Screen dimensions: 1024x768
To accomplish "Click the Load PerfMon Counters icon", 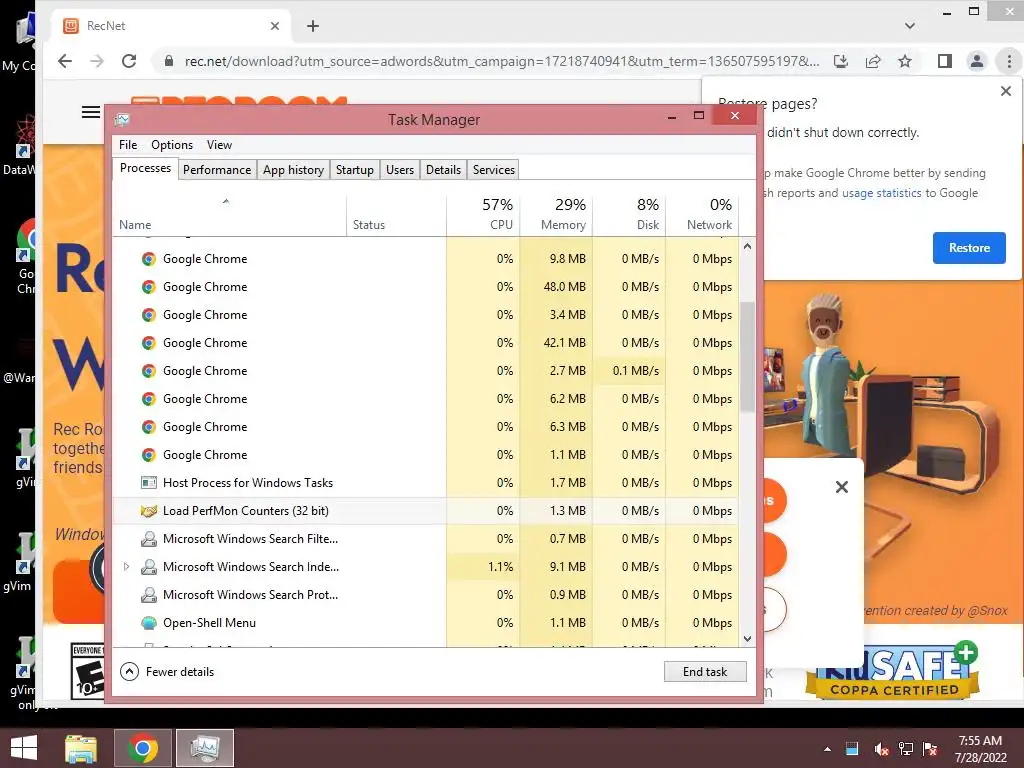I will pyautogui.click(x=149, y=511).
